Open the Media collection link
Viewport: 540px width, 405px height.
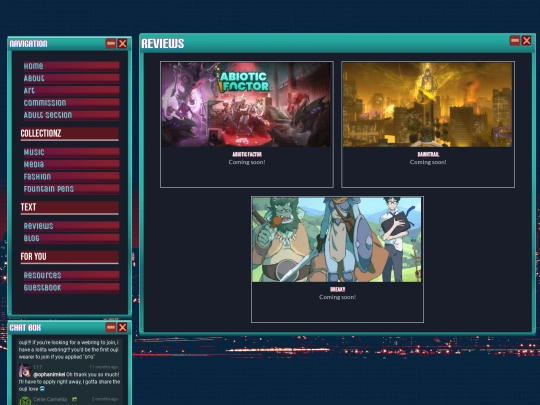coord(71,164)
